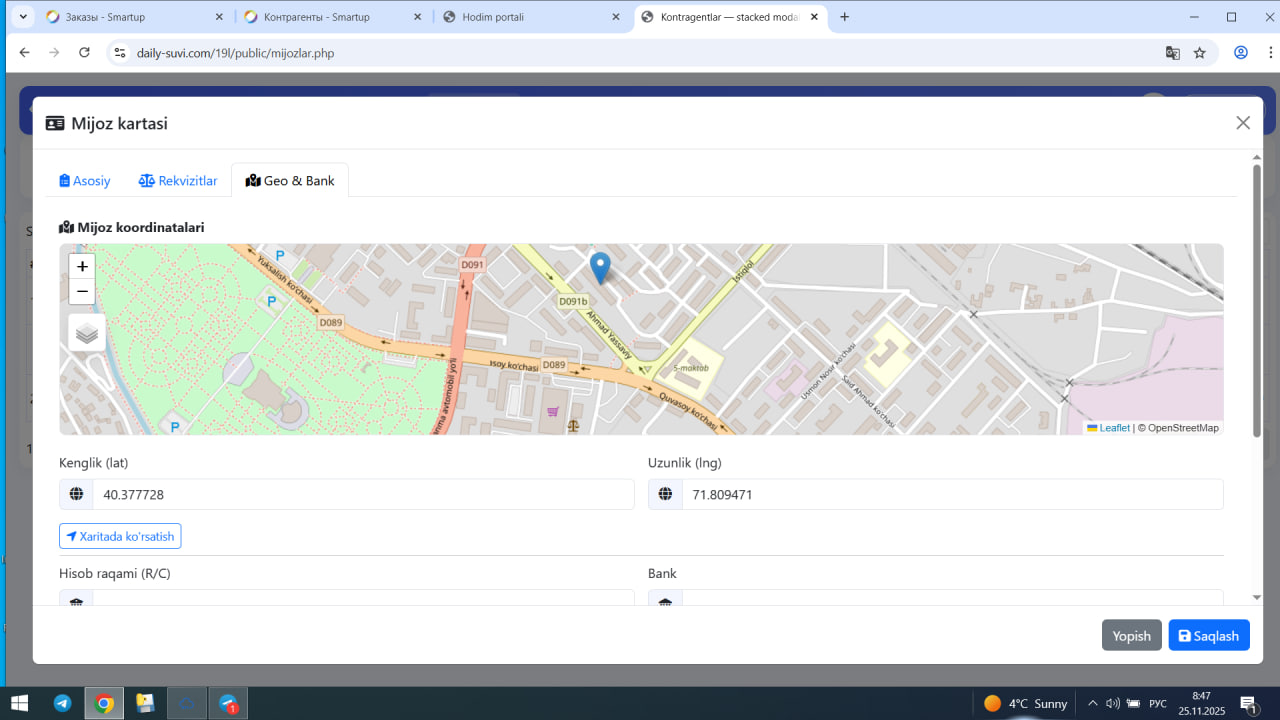1280x720 pixels.
Task: Reload the current page
Action: [x=84, y=53]
